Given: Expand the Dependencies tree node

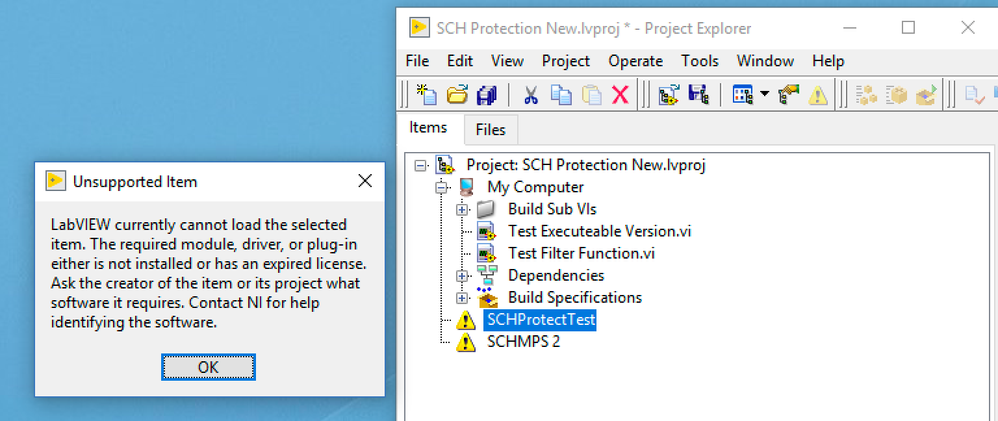Looking at the screenshot, I should (462, 275).
